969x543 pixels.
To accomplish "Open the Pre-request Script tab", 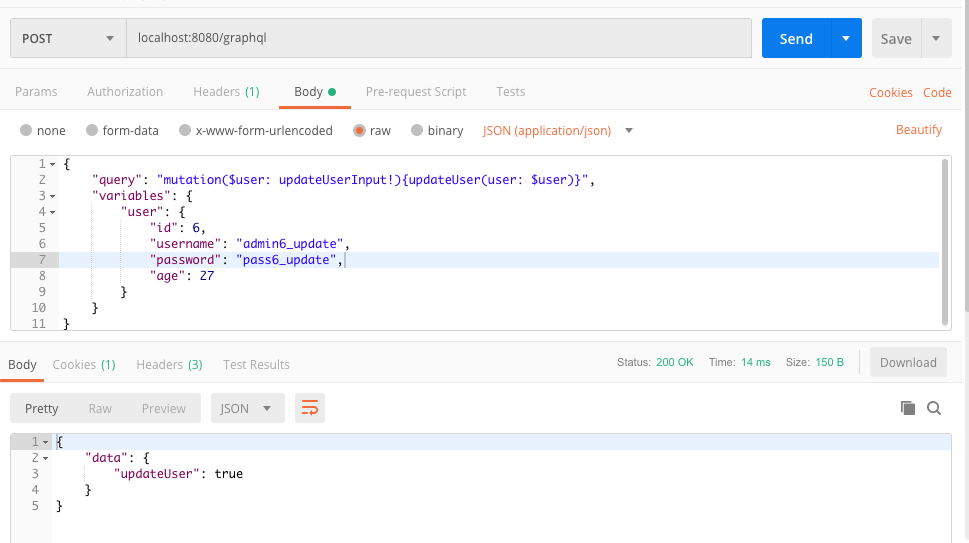I will pos(416,91).
